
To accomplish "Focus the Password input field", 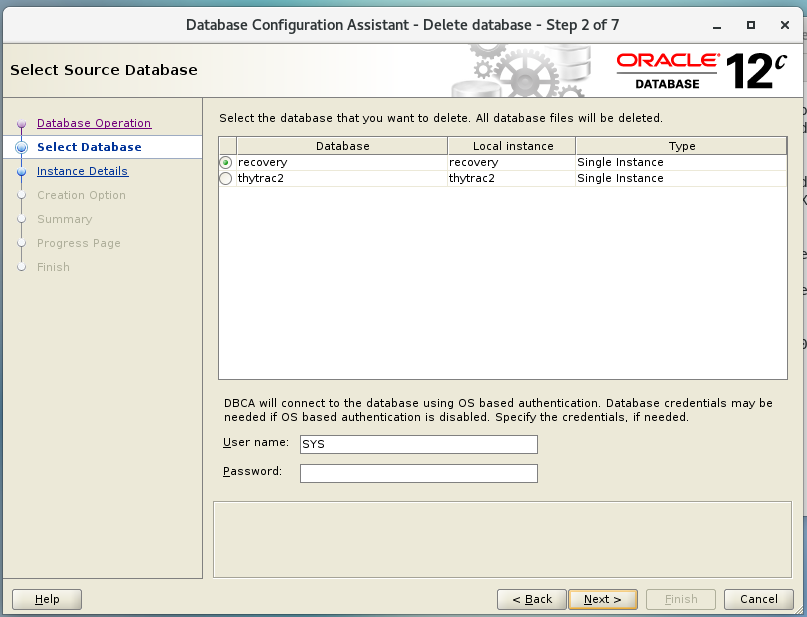I will click(418, 473).
